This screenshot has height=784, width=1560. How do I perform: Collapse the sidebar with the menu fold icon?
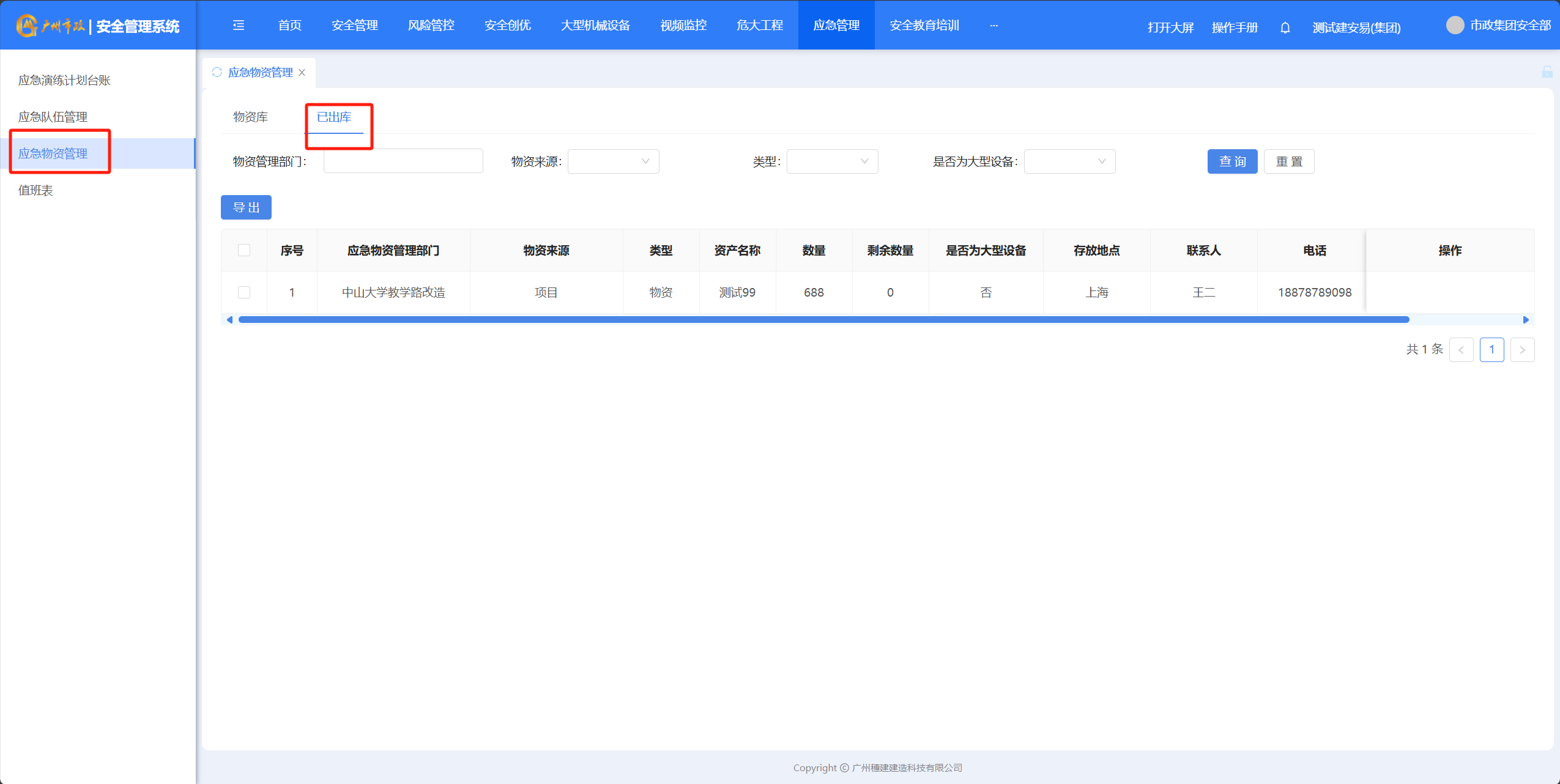coord(239,25)
